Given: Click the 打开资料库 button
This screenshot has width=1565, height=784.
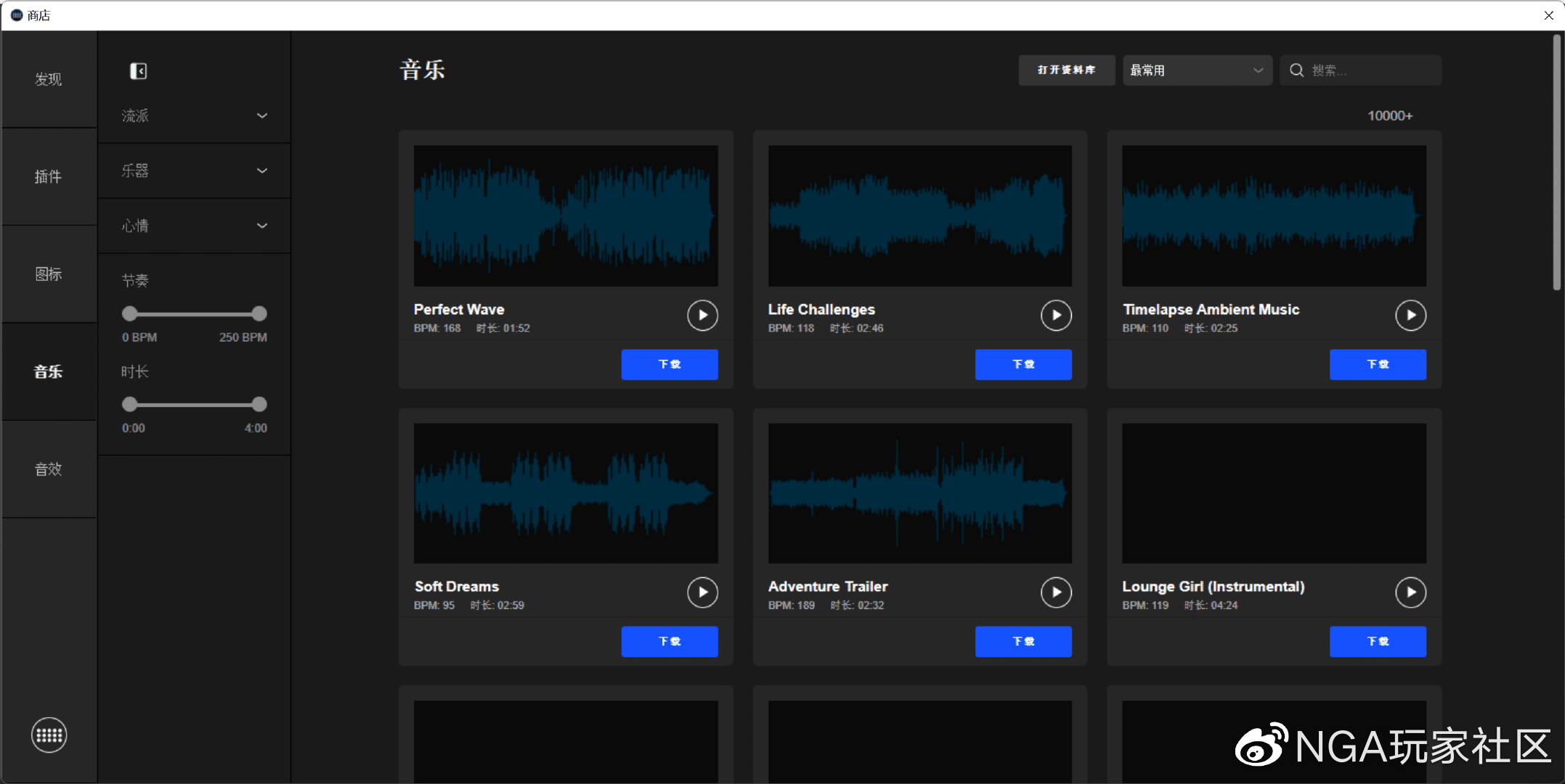Looking at the screenshot, I should [1066, 70].
